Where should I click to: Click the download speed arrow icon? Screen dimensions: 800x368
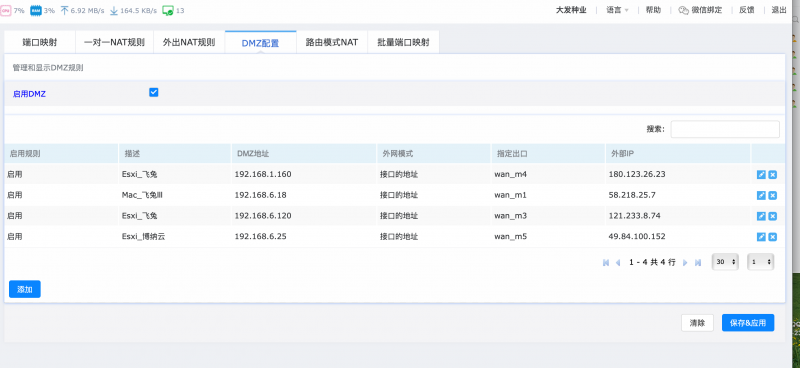pyautogui.click(x=114, y=10)
